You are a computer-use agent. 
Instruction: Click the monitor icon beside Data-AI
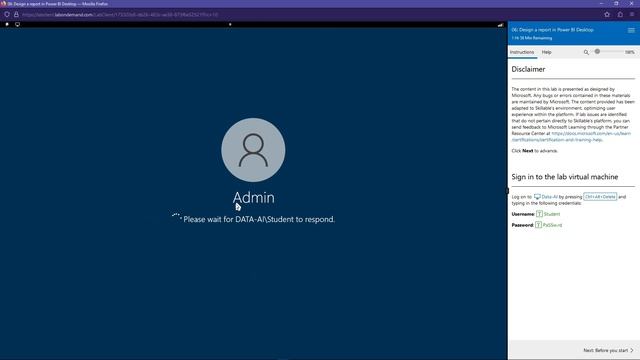click(537, 197)
